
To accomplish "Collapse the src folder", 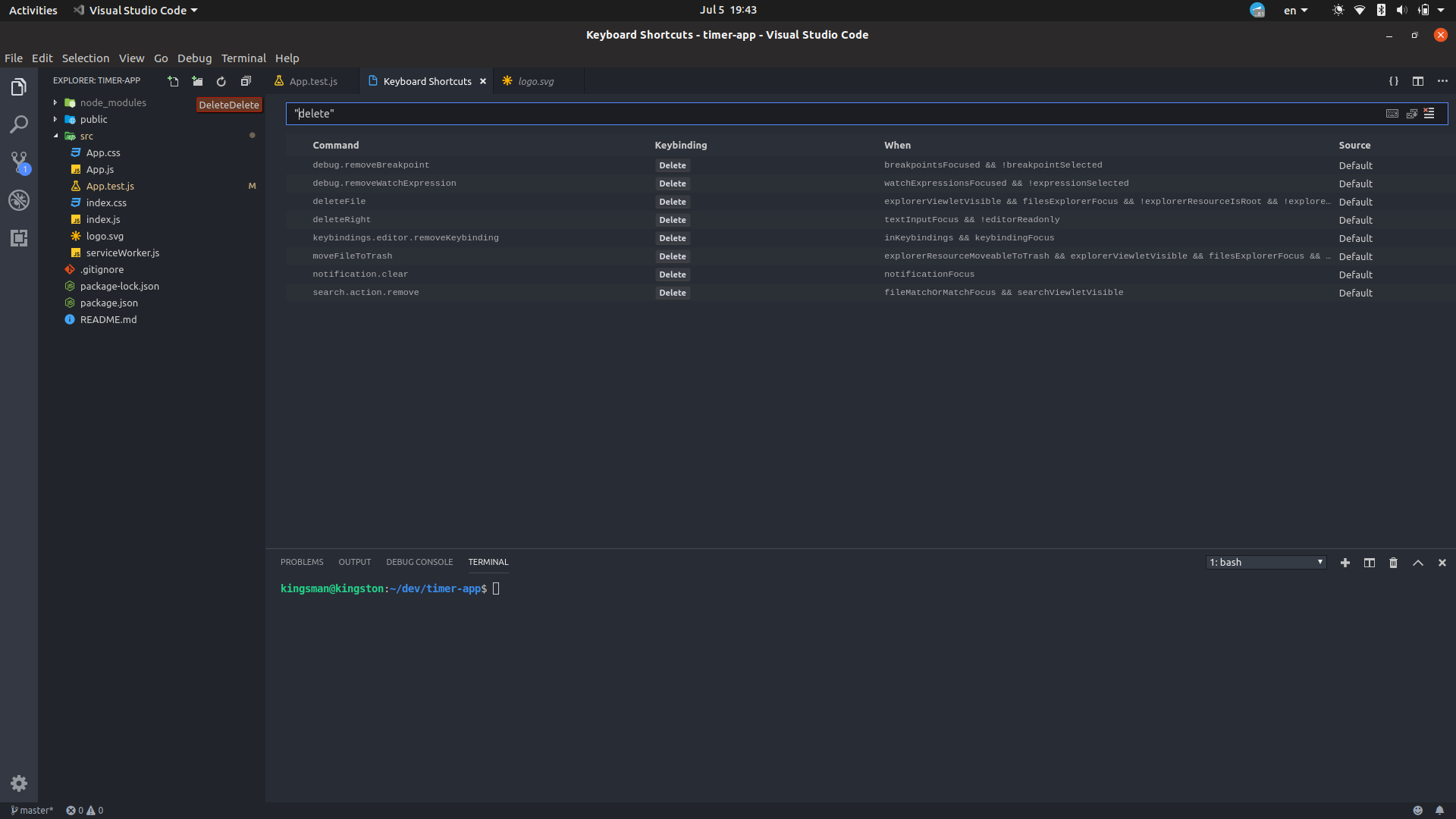I will pyautogui.click(x=86, y=136).
